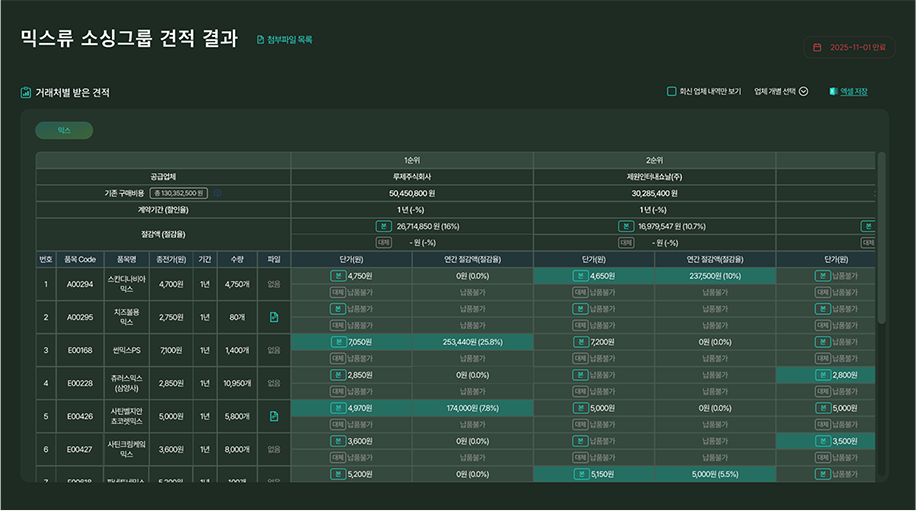
Task: Open the attached file icon for 사틴벨지안 초코렛믹스
Action: click(x=273, y=416)
